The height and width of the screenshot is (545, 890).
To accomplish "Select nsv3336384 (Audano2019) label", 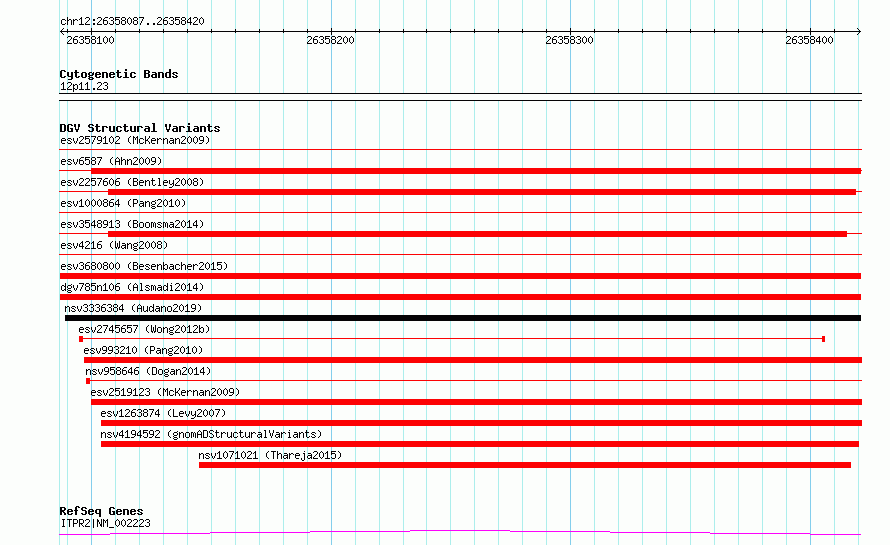I will click(x=133, y=308).
